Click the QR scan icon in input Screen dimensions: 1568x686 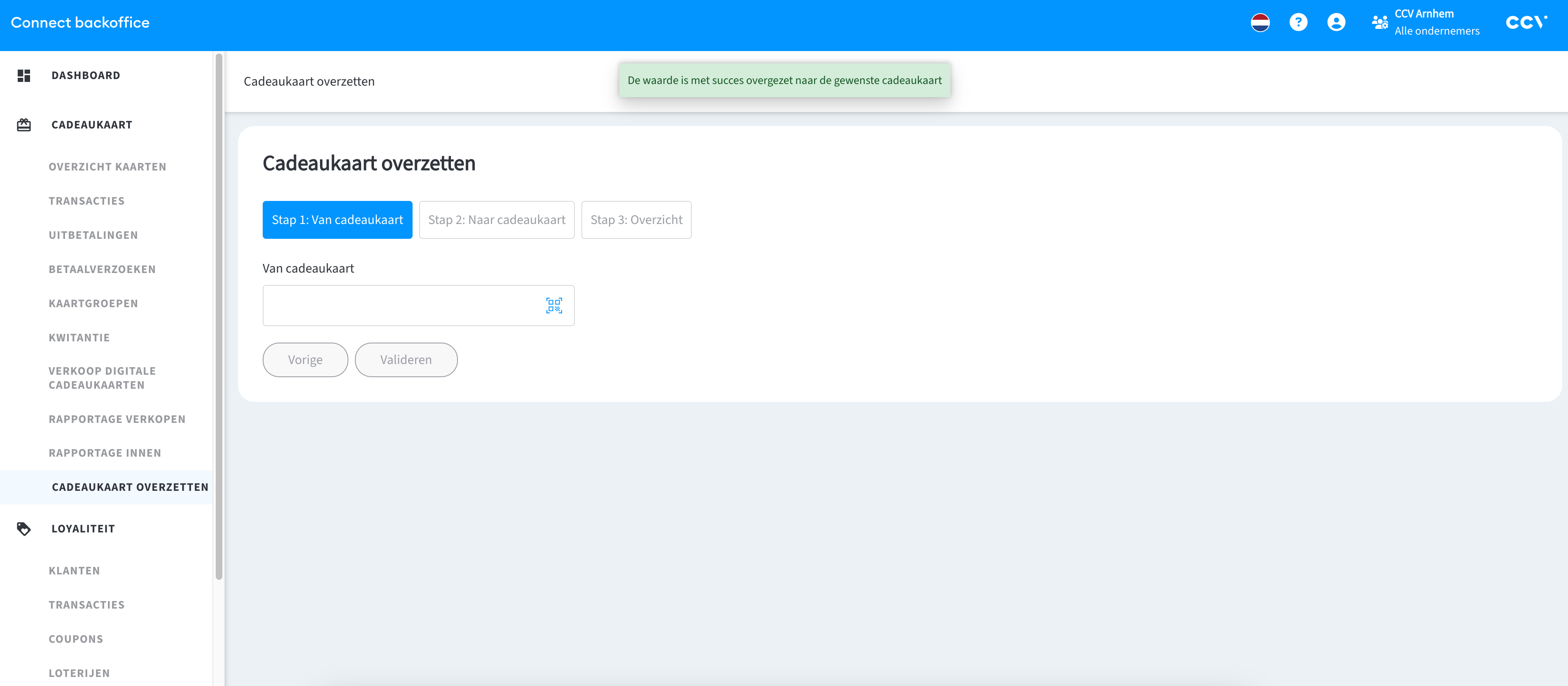point(553,306)
